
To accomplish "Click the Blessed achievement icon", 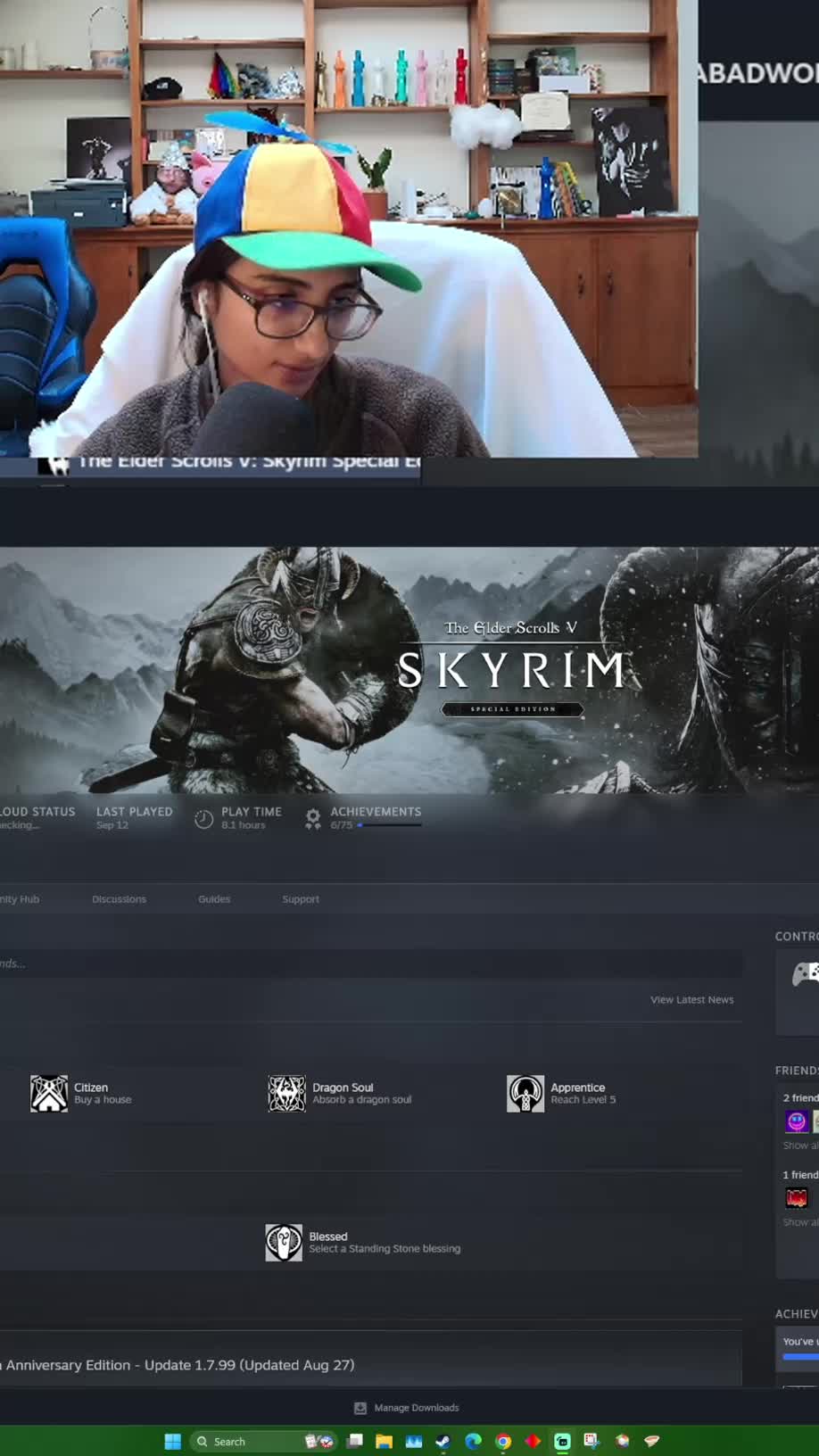I will click(284, 1243).
